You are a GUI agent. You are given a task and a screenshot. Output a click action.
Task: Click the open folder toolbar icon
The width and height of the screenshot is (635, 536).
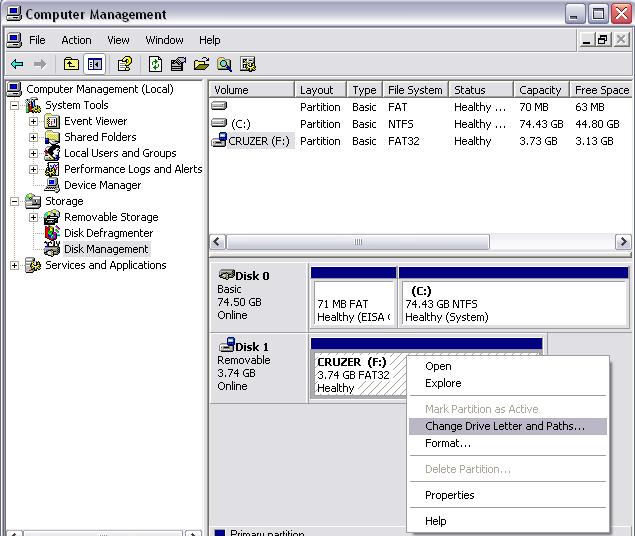click(x=202, y=65)
